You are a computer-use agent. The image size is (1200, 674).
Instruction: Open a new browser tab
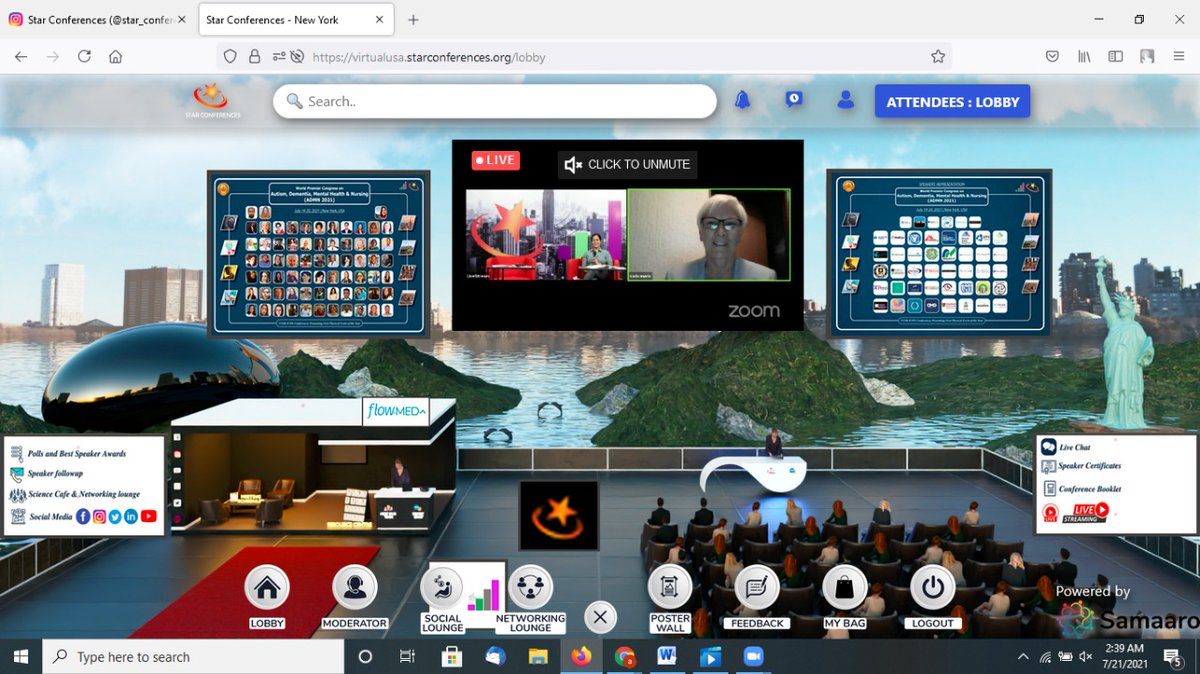tap(413, 19)
